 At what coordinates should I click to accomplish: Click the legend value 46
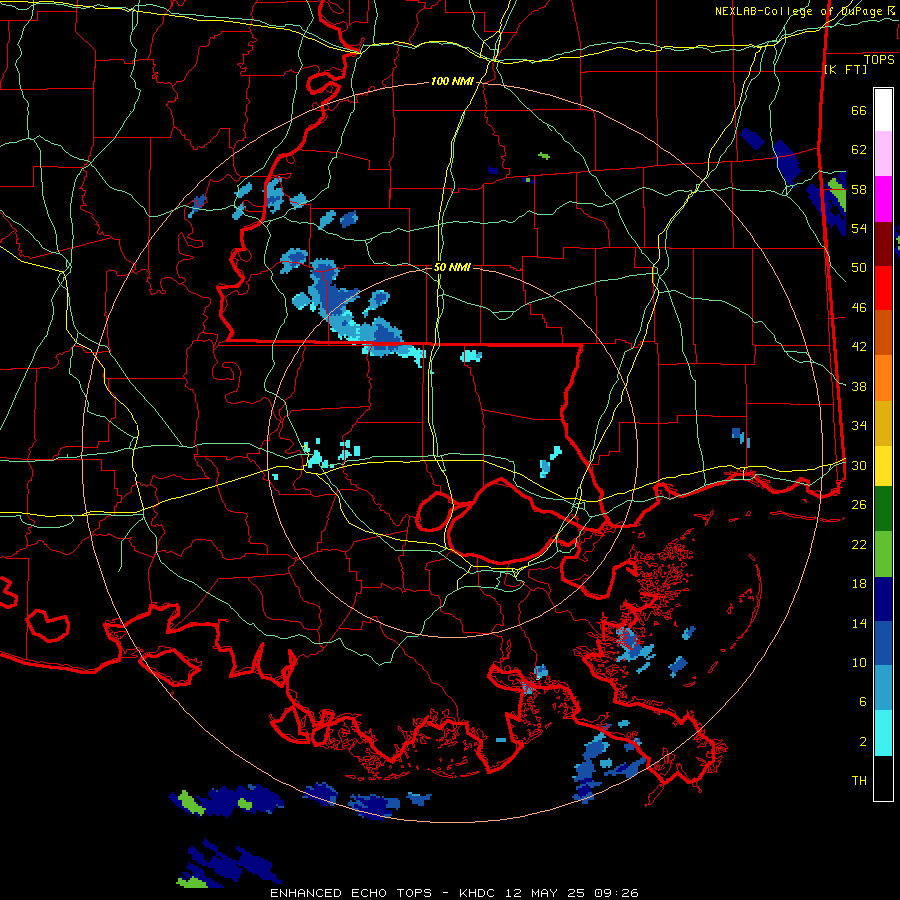coord(859,307)
